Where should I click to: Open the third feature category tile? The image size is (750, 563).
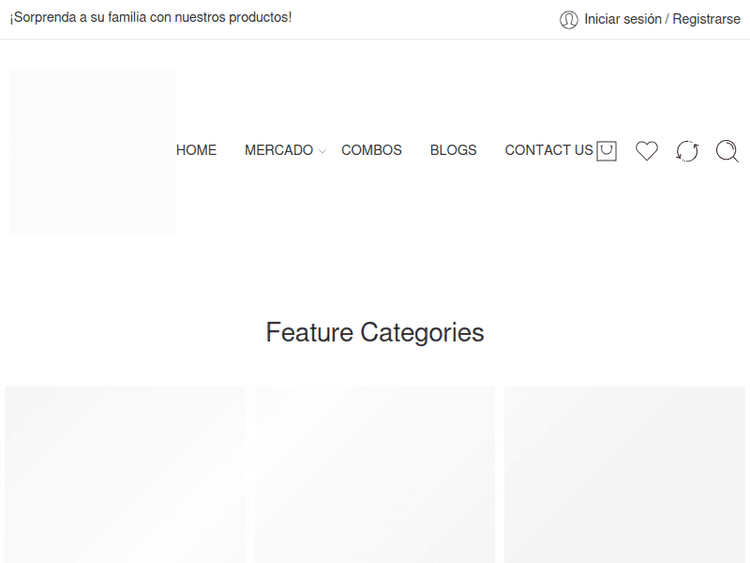pyautogui.click(x=624, y=474)
